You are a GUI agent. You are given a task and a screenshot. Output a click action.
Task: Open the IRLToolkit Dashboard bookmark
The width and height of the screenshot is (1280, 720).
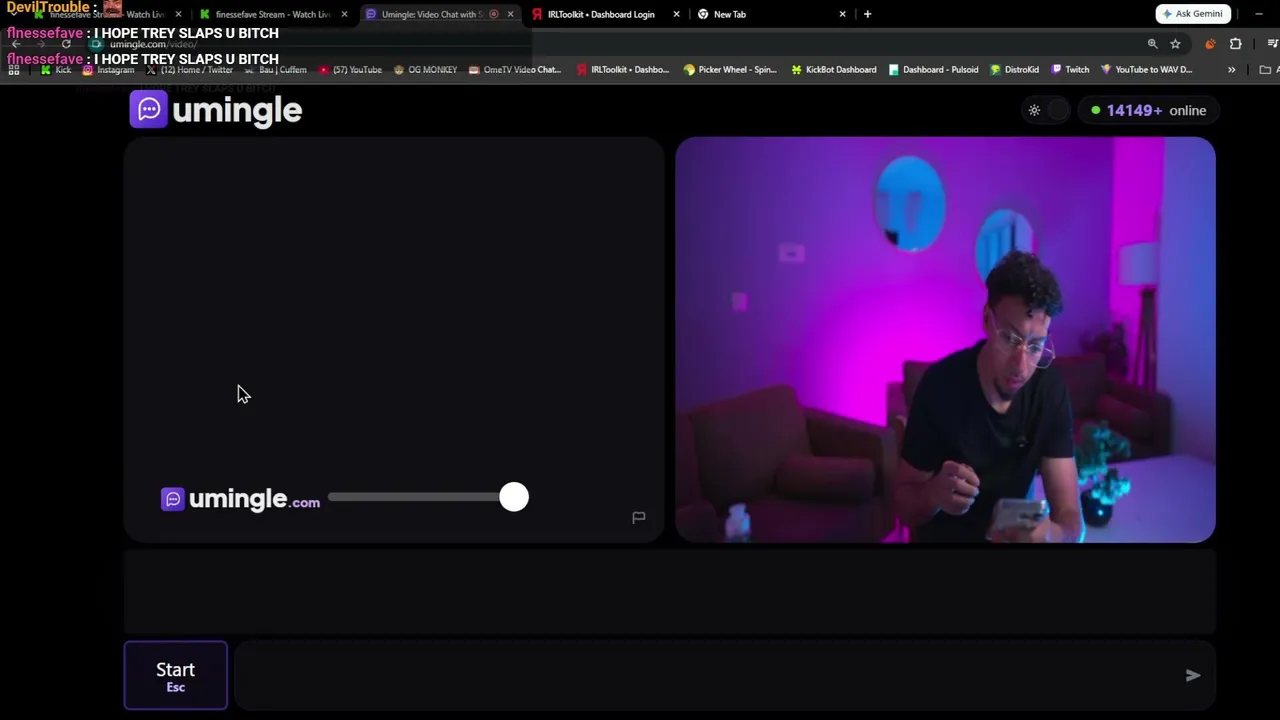click(x=623, y=70)
